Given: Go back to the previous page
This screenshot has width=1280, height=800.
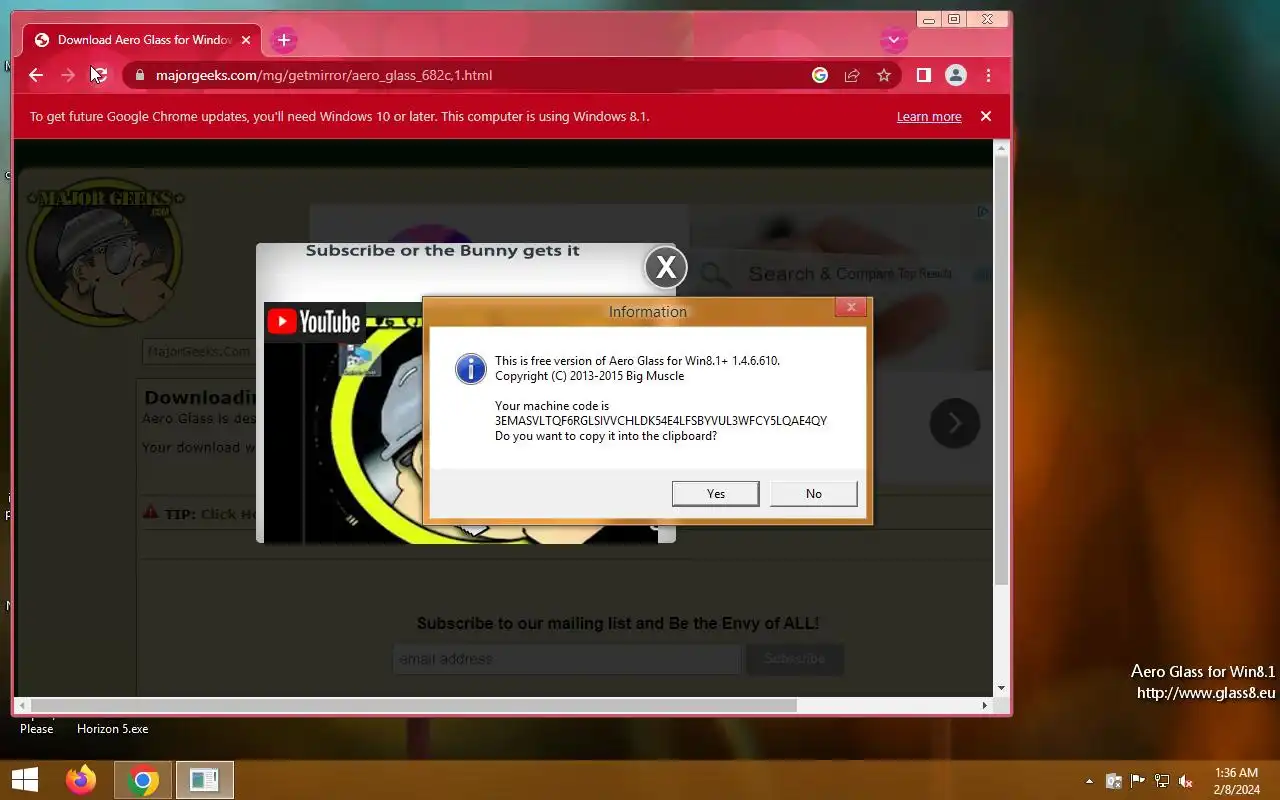Looking at the screenshot, I should tap(36, 75).
